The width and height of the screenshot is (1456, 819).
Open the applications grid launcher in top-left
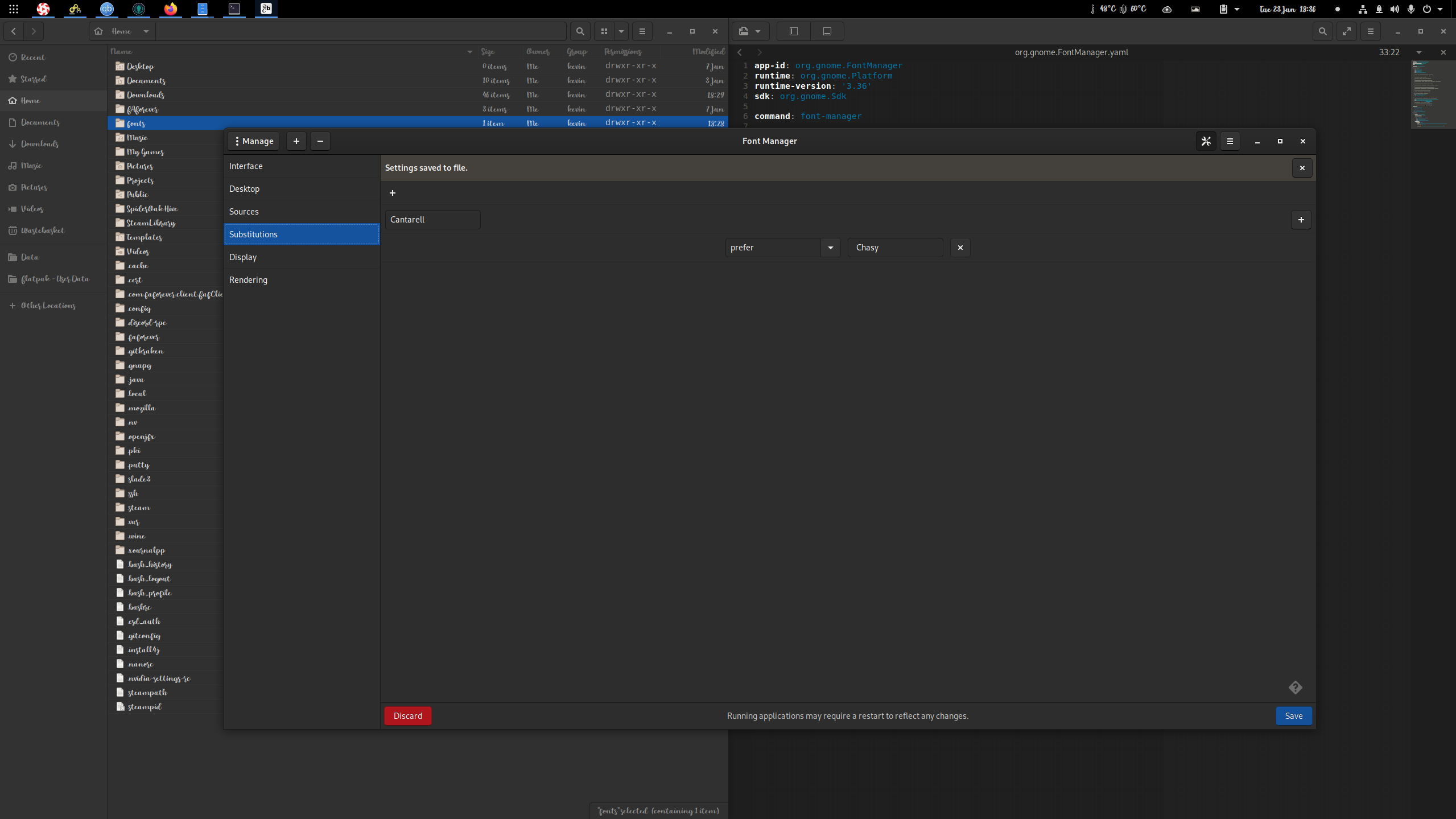point(13,9)
